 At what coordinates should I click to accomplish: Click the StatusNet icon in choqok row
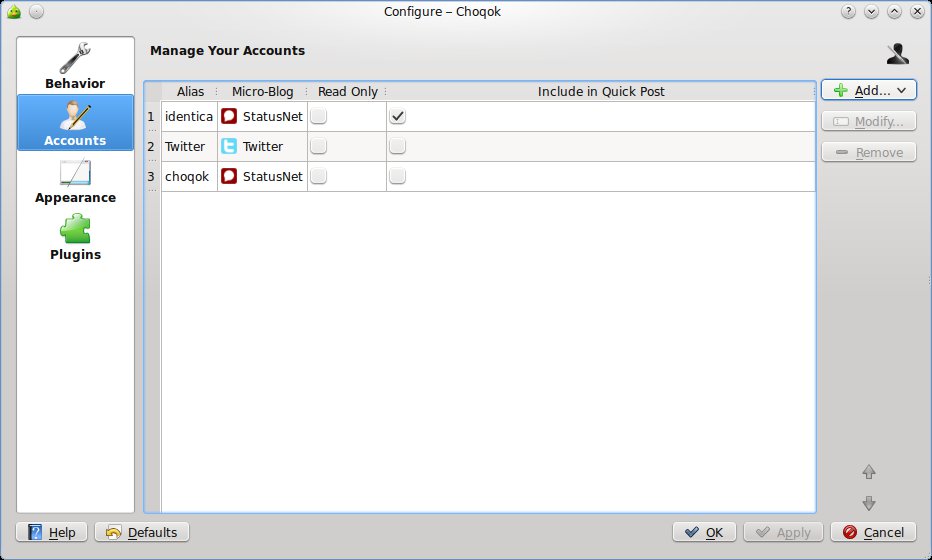(x=229, y=177)
